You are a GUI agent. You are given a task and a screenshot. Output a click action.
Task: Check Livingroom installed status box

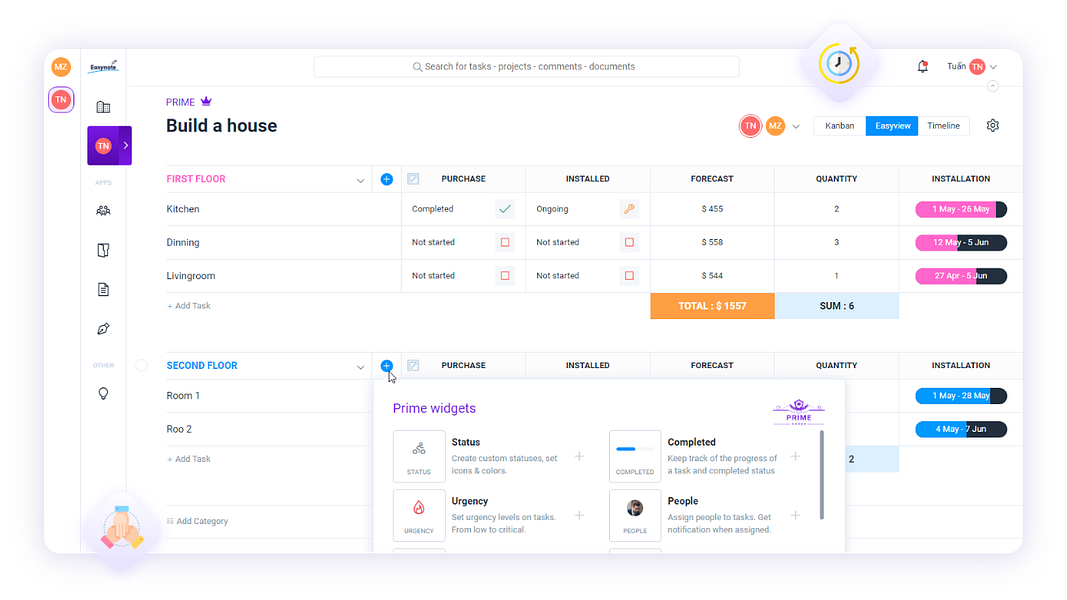point(629,276)
